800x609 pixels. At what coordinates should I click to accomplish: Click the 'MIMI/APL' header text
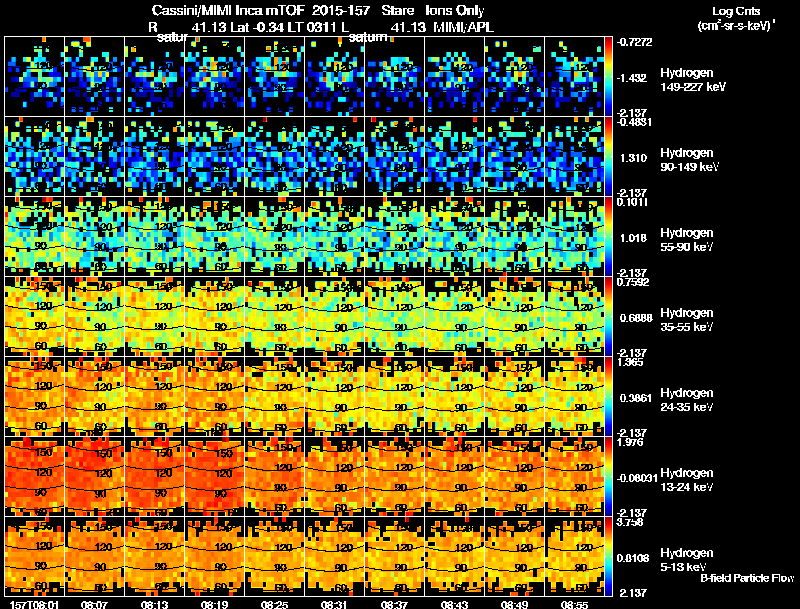[463, 27]
